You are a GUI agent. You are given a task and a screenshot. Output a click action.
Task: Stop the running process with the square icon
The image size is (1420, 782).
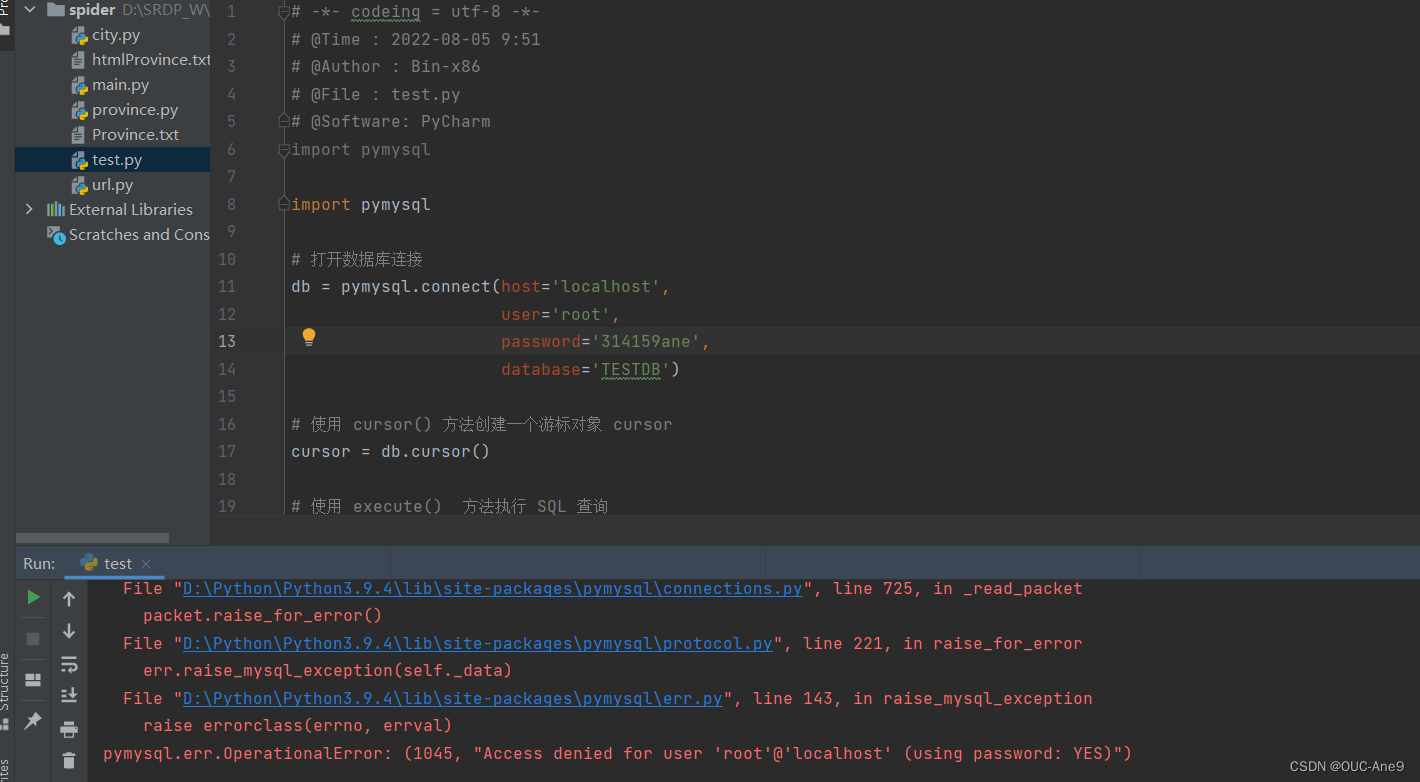33,638
